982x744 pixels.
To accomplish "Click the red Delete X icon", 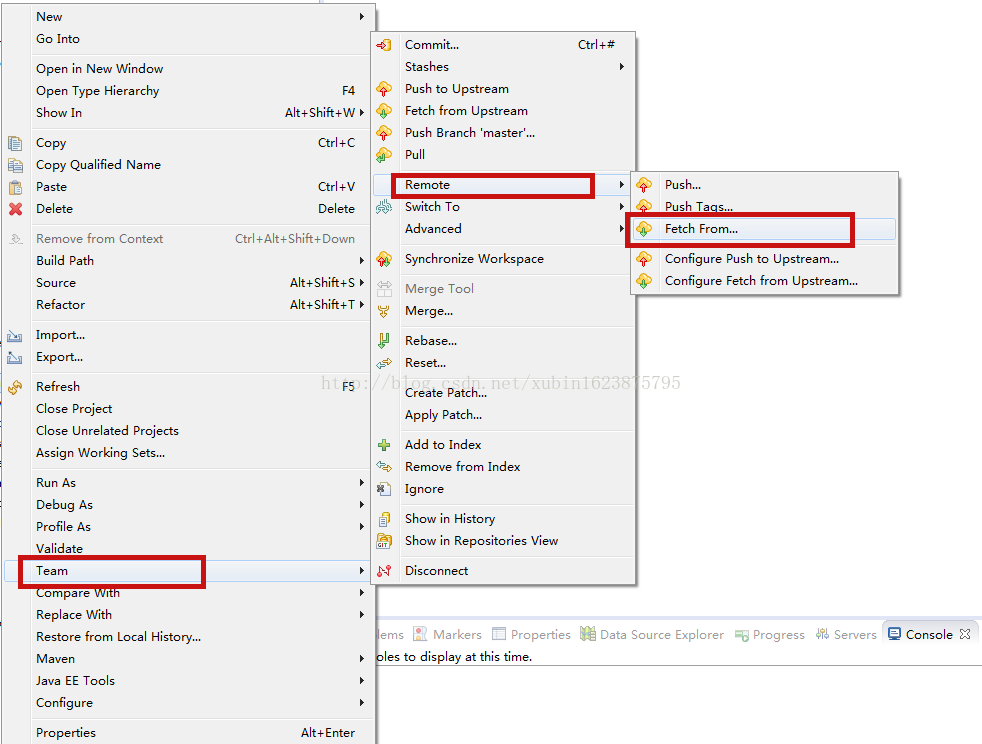I will 16,209.
